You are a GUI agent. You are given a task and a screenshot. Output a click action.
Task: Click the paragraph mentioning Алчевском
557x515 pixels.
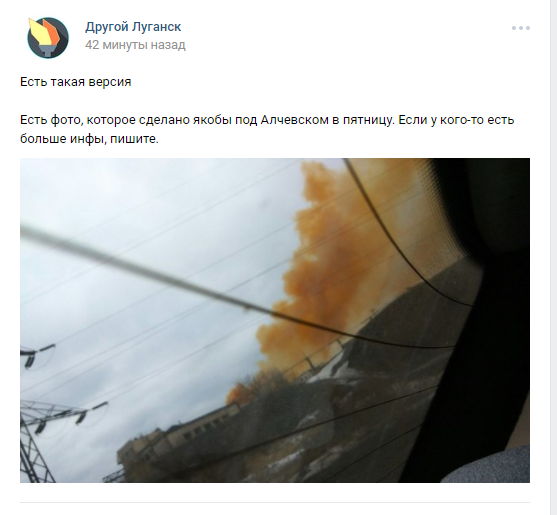click(267, 129)
